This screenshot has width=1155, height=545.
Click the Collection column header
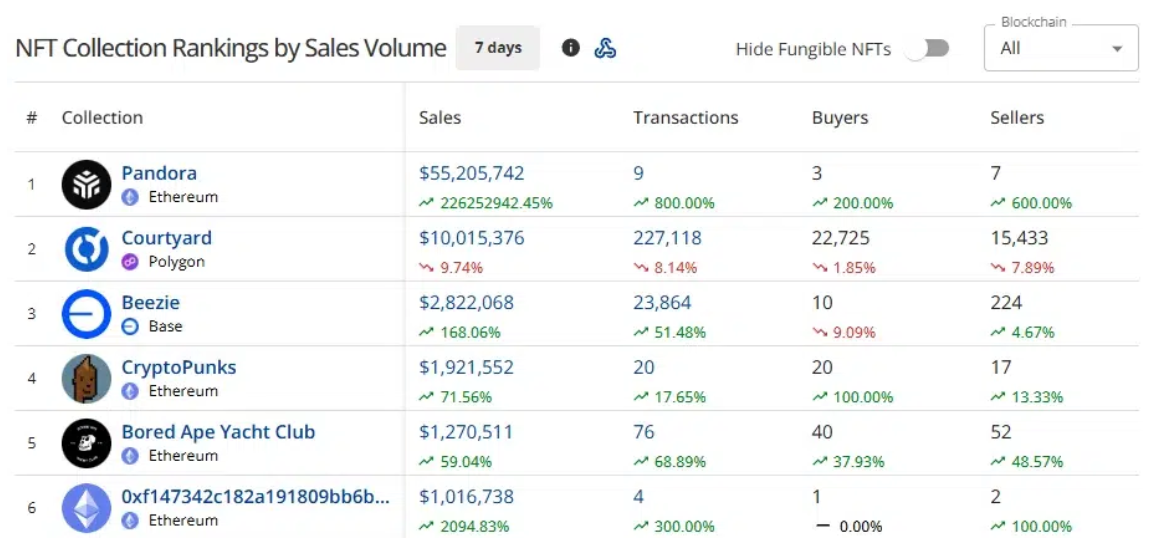102,118
